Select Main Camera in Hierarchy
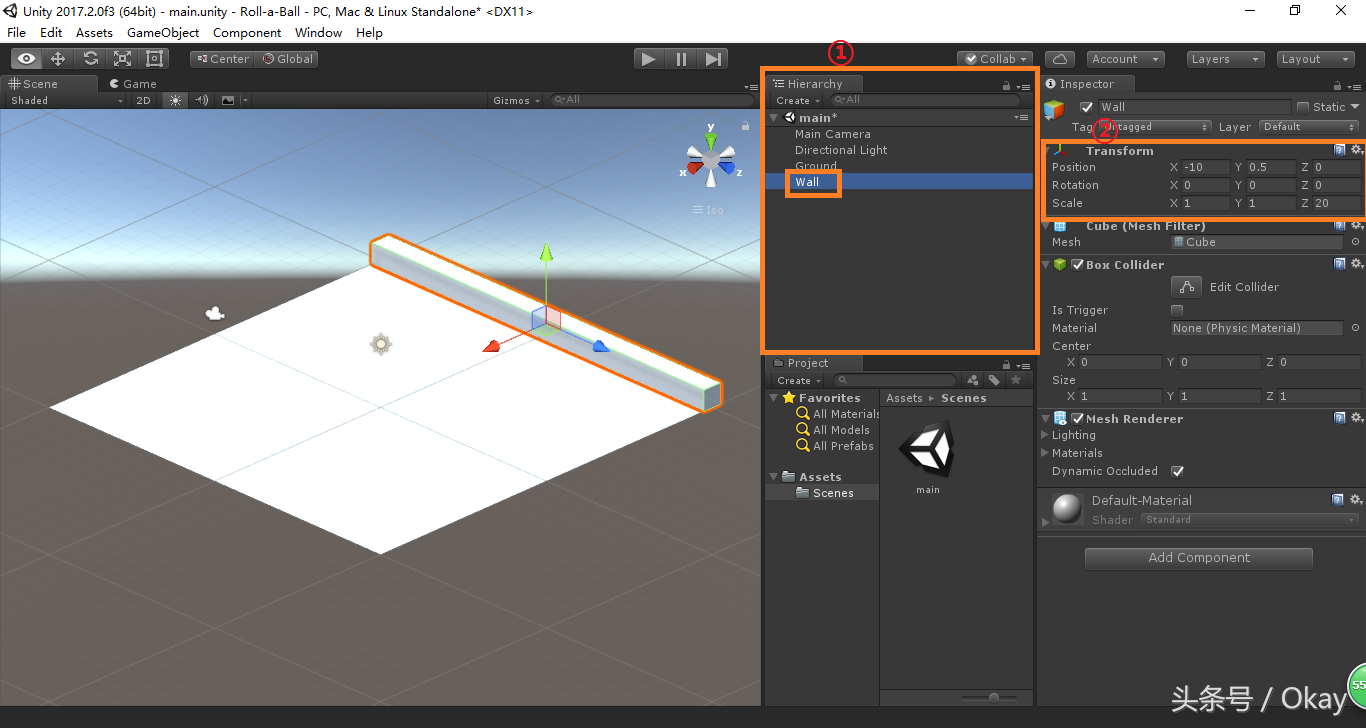The height and width of the screenshot is (728, 1366). coord(832,134)
